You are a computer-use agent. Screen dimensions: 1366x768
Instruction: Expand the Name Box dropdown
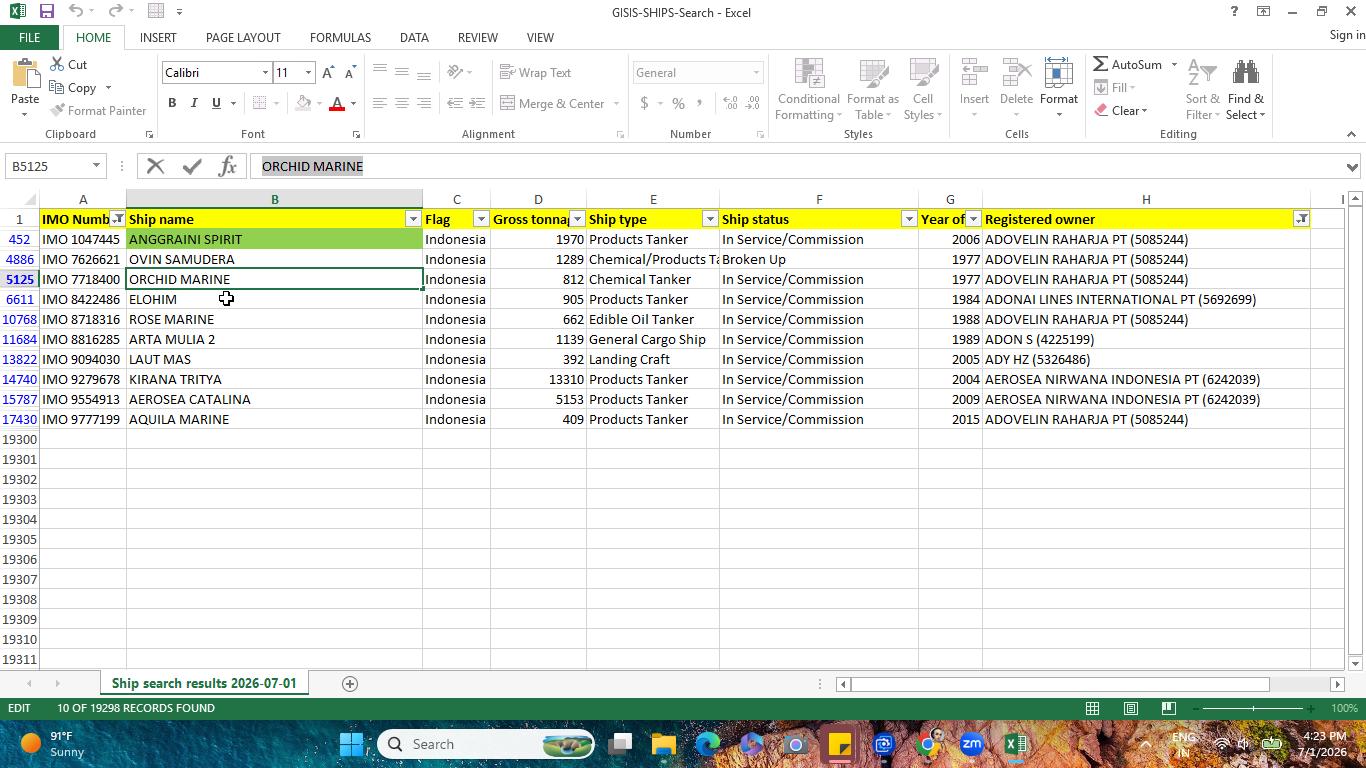tap(96, 166)
